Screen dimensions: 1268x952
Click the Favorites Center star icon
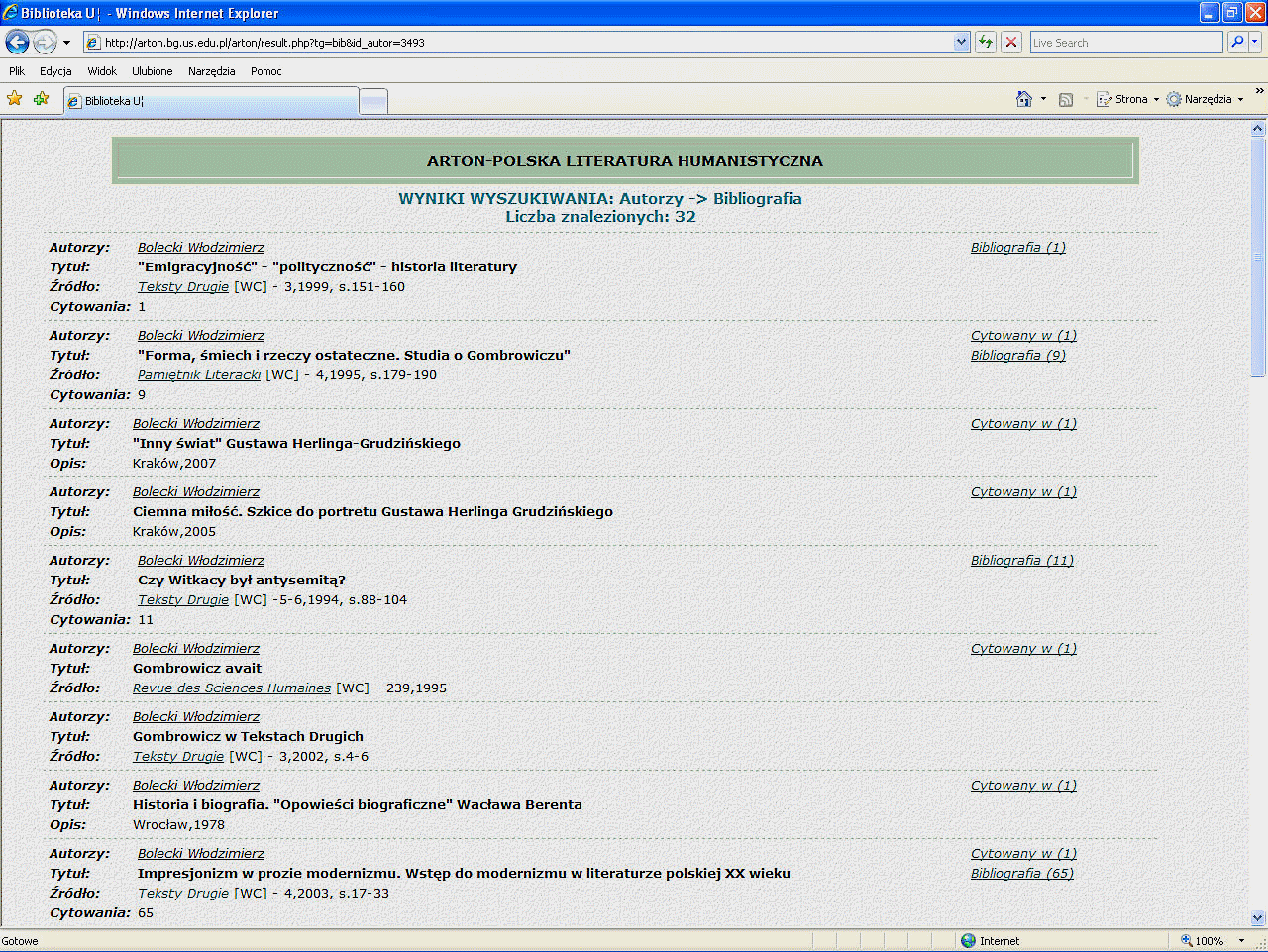pyautogui.click(x=14, y=98)
